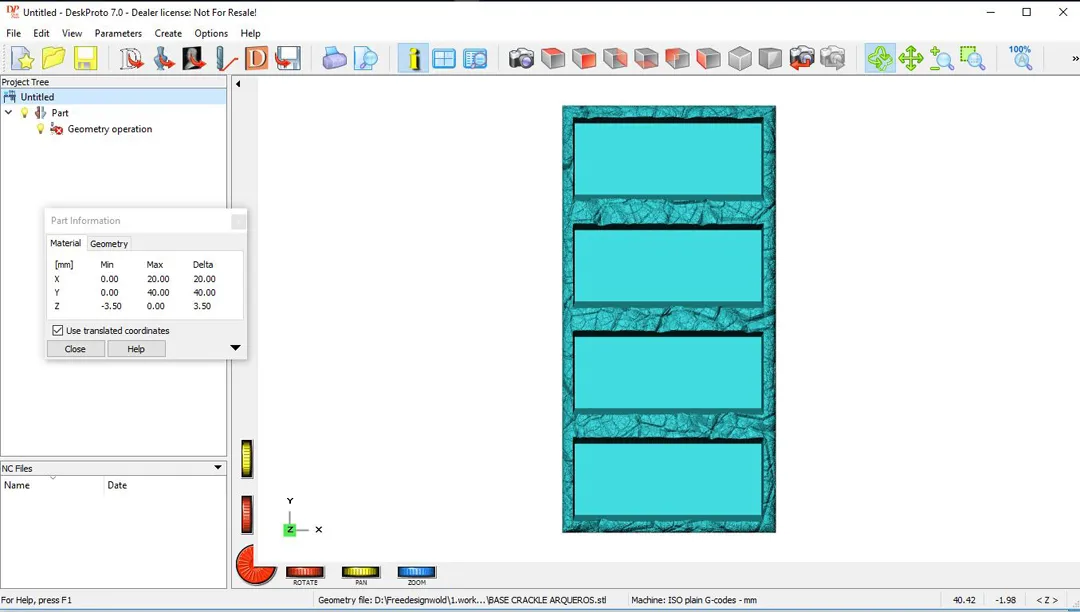Select the Material tab in Part Information
The height and width of the screenshot is (612, 1080).
pos(65,243)
